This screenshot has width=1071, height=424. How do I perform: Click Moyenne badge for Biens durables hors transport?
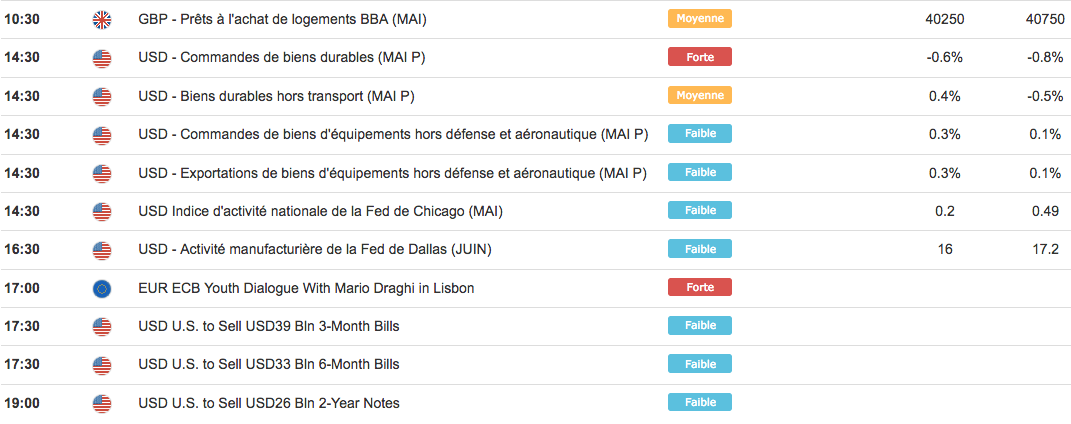[x=699, y=95]
